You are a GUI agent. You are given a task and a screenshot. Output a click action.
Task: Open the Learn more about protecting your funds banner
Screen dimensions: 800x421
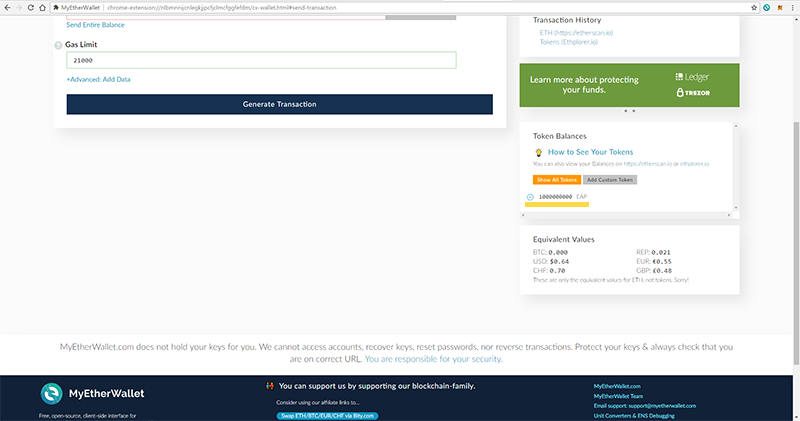click(629, 85)
